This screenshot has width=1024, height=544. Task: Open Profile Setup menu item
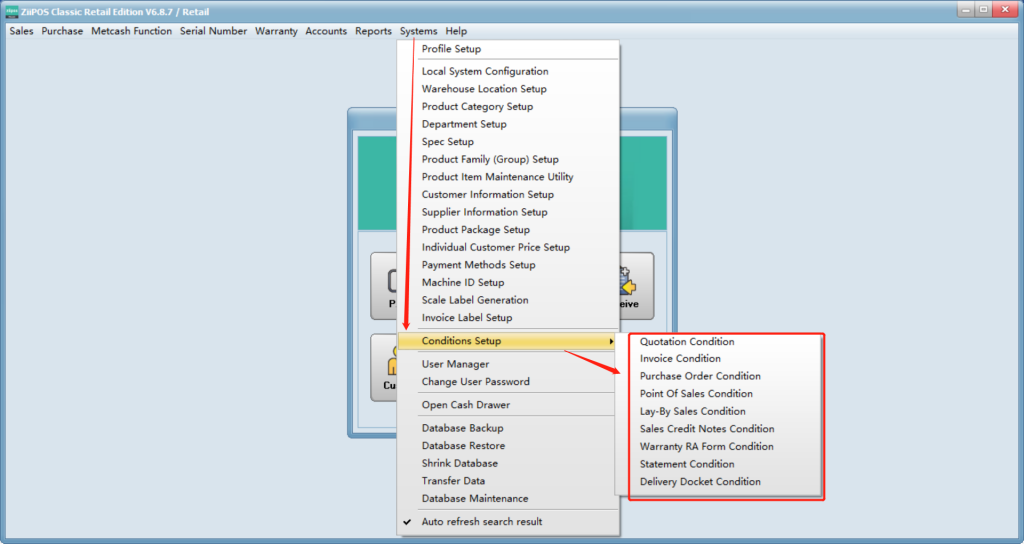(451, 49)
